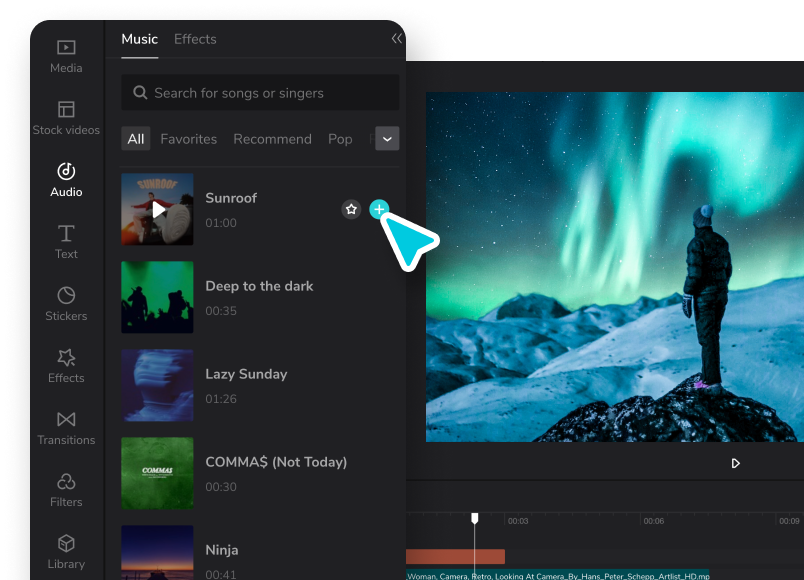Select the orange clip on timeline

(455, 556)
